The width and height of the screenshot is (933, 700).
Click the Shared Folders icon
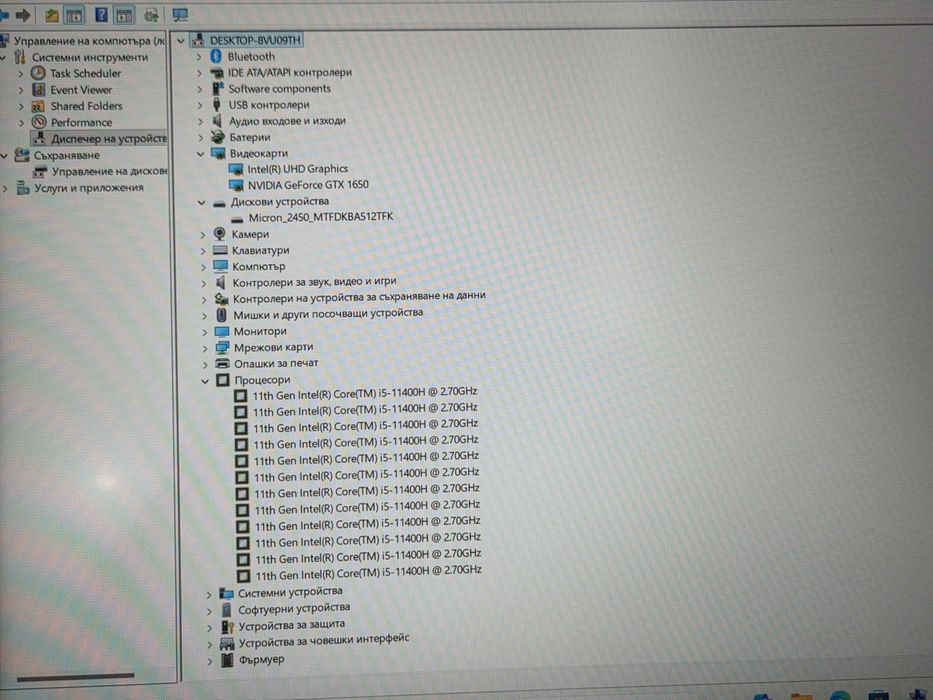point(39,106)
